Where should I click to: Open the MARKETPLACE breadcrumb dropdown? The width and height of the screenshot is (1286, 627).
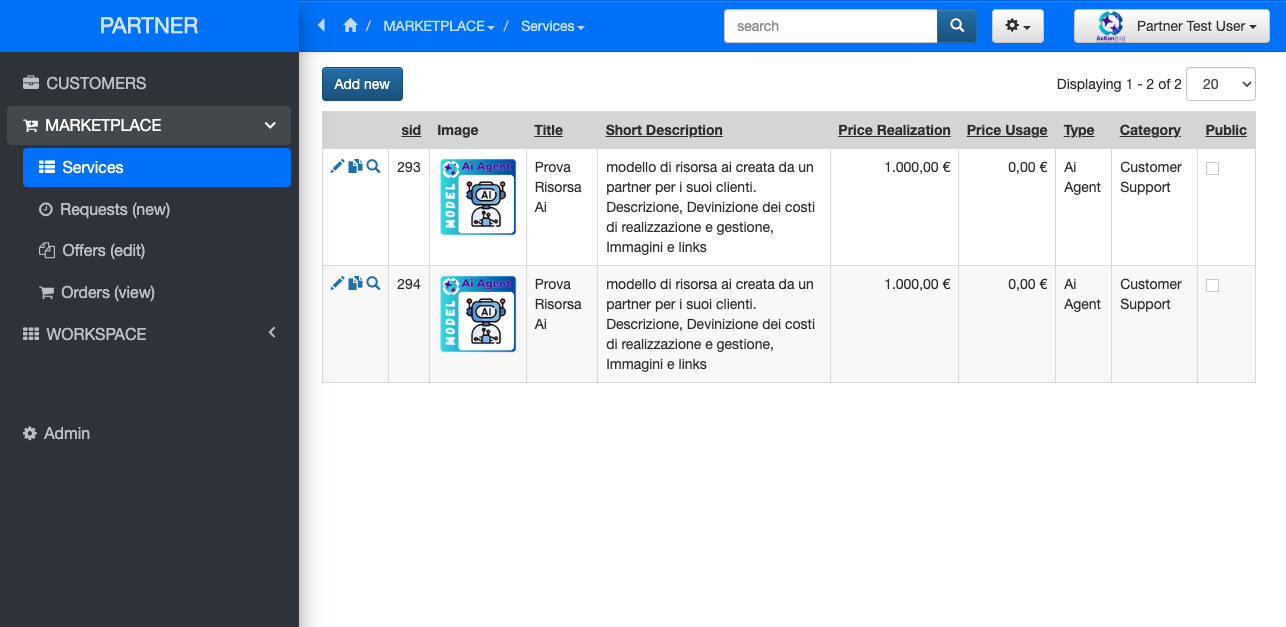click(439, 26)
